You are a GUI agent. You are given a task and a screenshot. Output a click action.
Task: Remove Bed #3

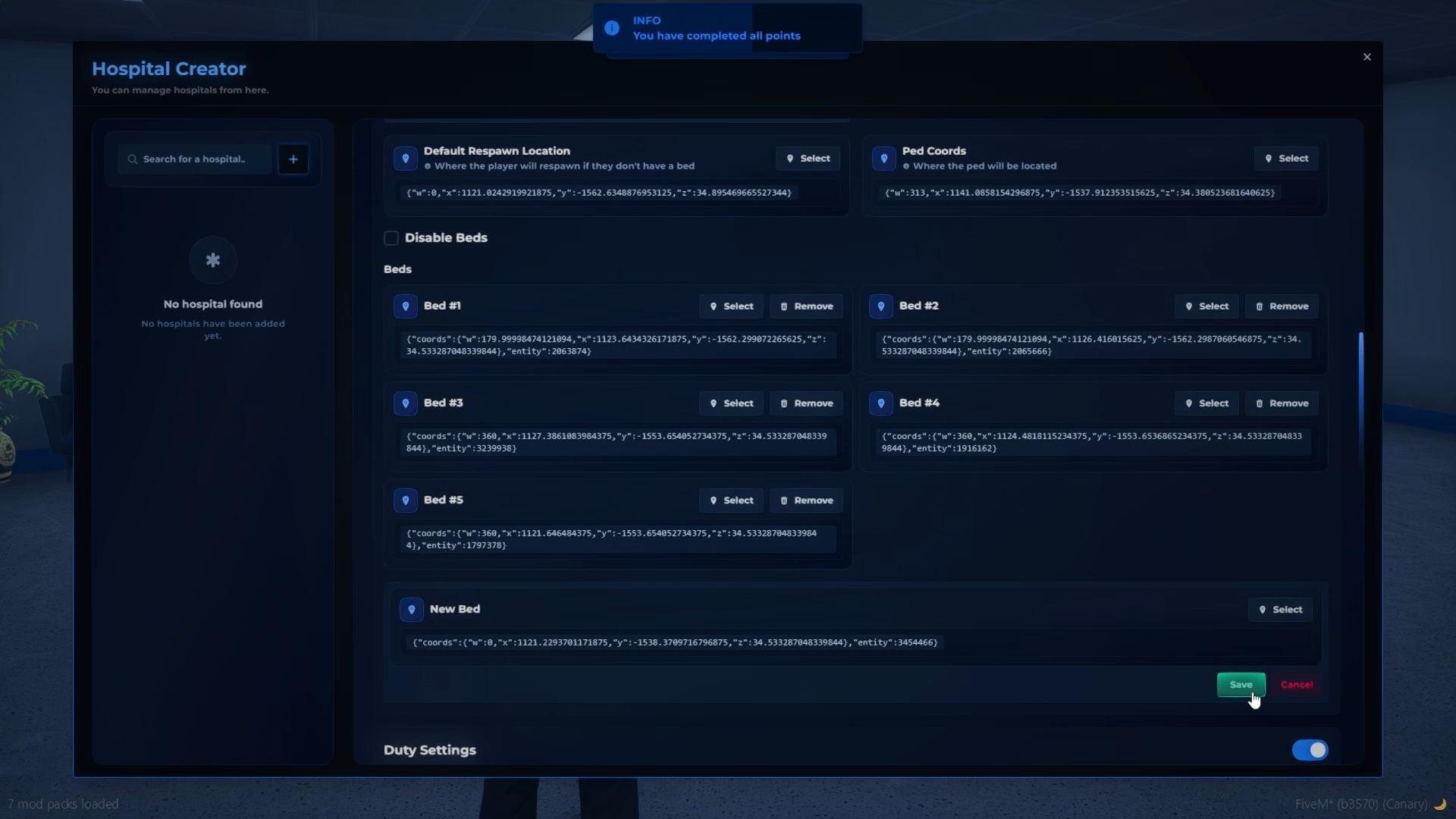[807, 403]
